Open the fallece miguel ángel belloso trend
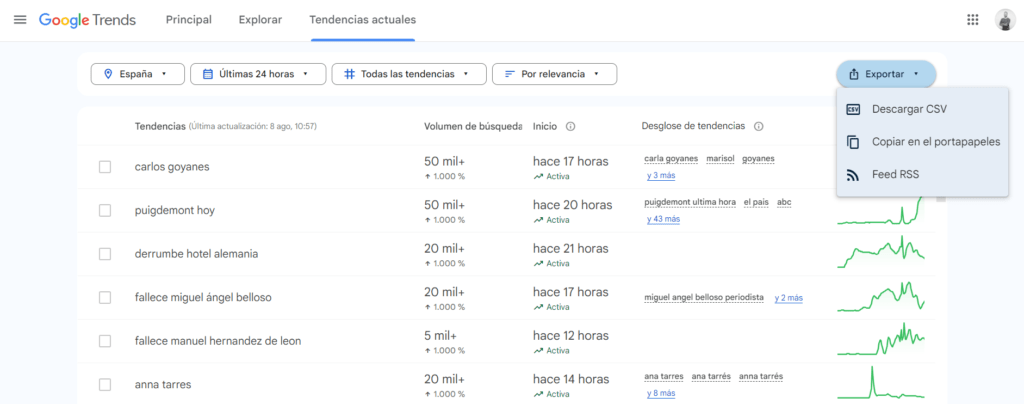Viewport: 1024px width, 404px height. click(x=202, y=298)
